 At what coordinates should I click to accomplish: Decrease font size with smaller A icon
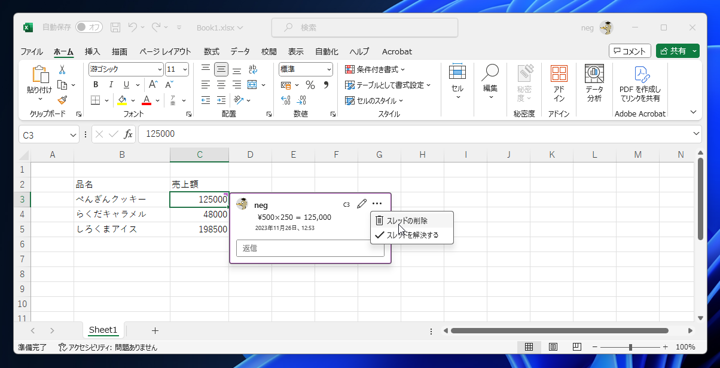(x=169, y=85)
